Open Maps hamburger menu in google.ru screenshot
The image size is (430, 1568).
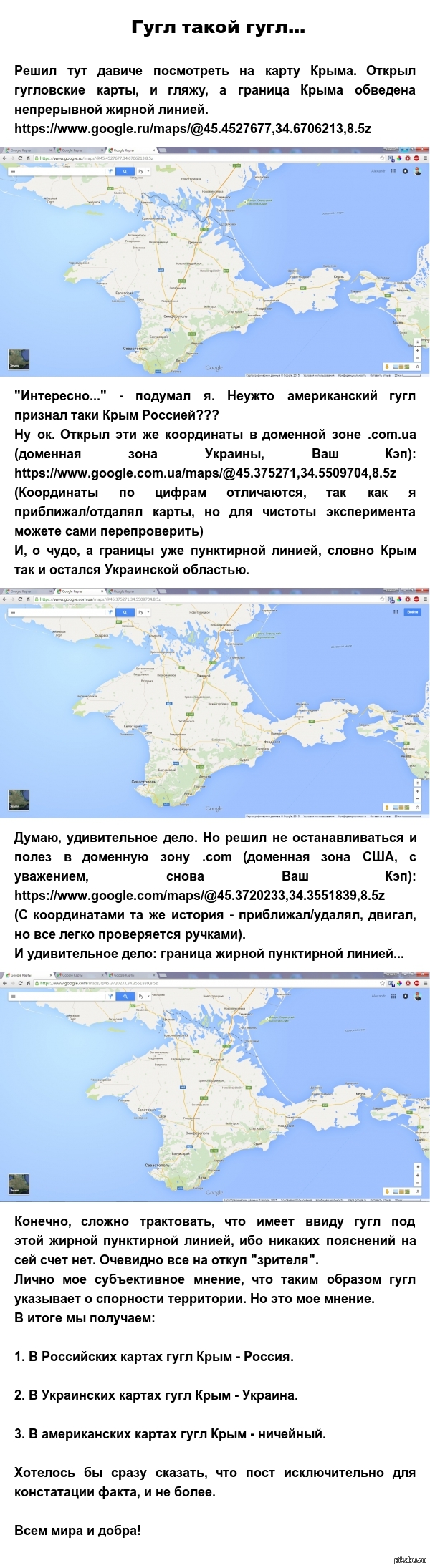point(13,171)
